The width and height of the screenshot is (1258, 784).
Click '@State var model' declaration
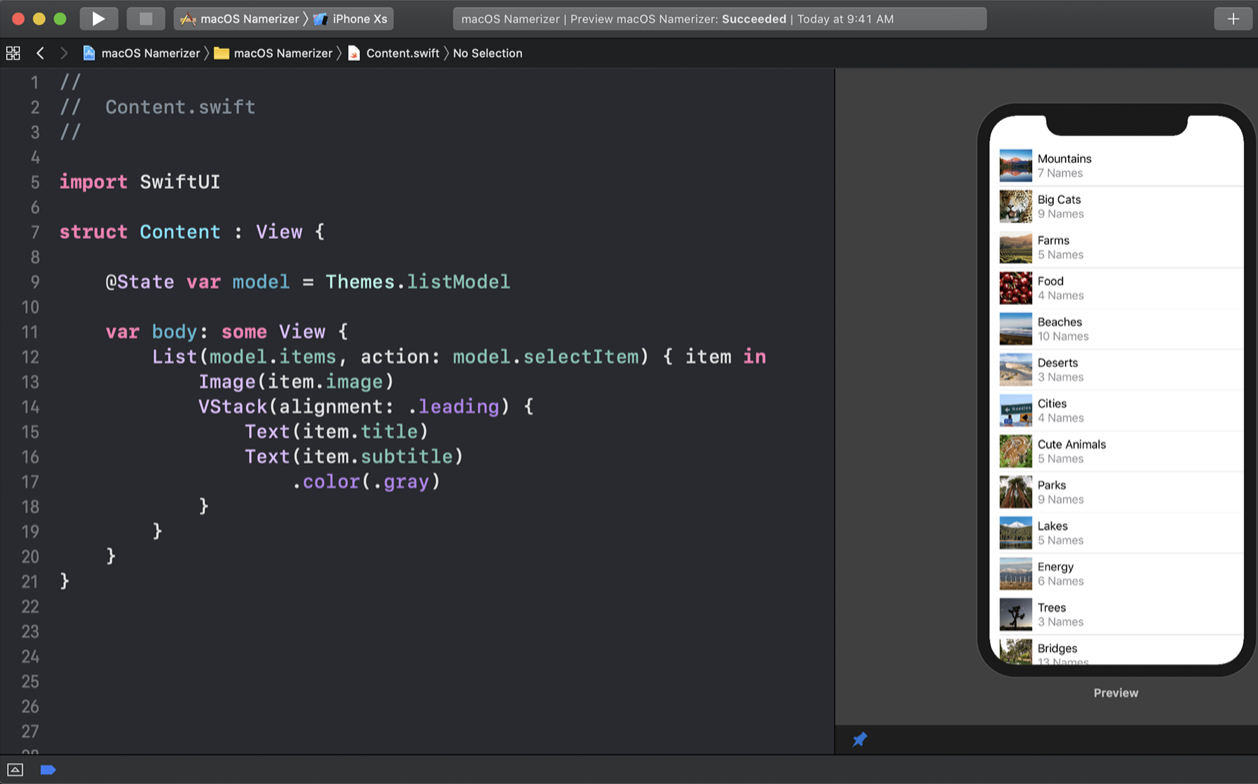coord(197,282)
